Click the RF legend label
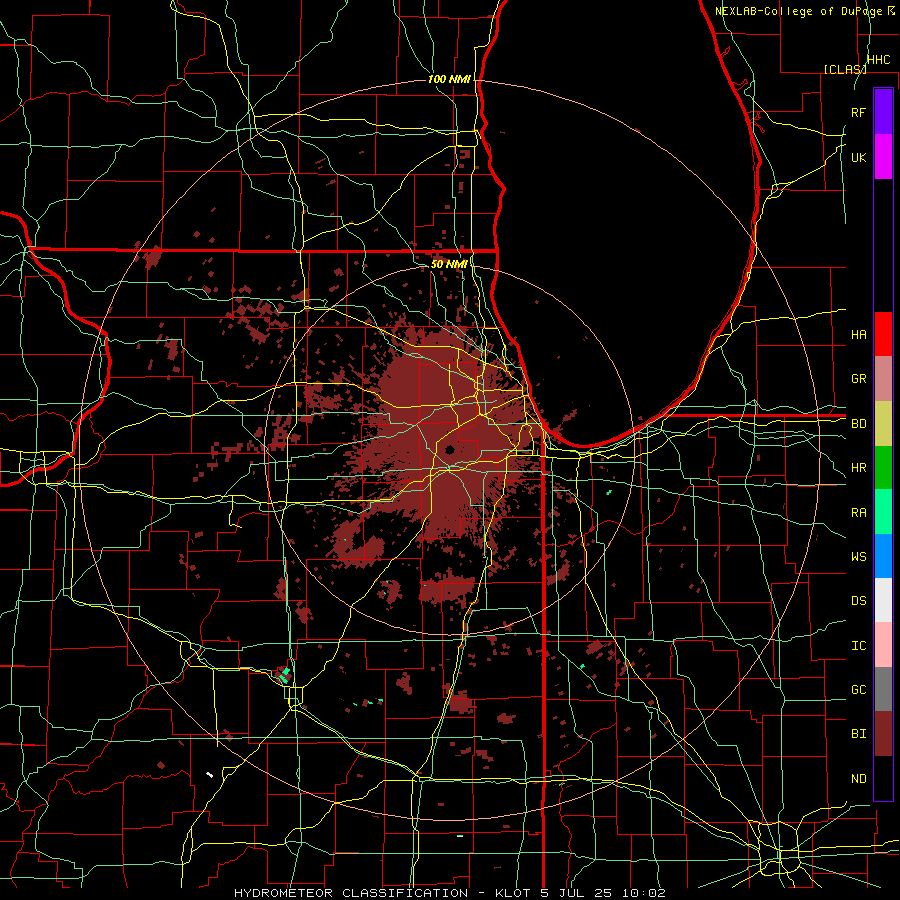 (x=858, y=112)
